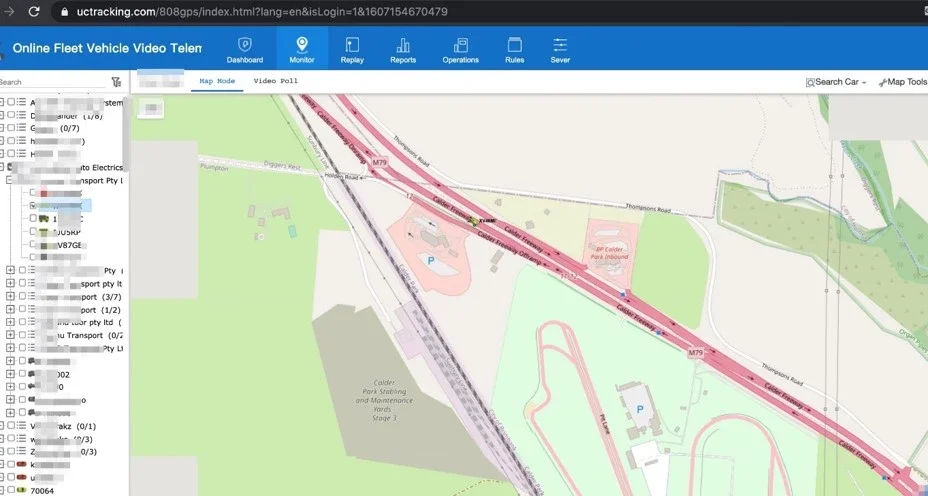Expand the Transport (0/2 group node

(x=10, y=335)
